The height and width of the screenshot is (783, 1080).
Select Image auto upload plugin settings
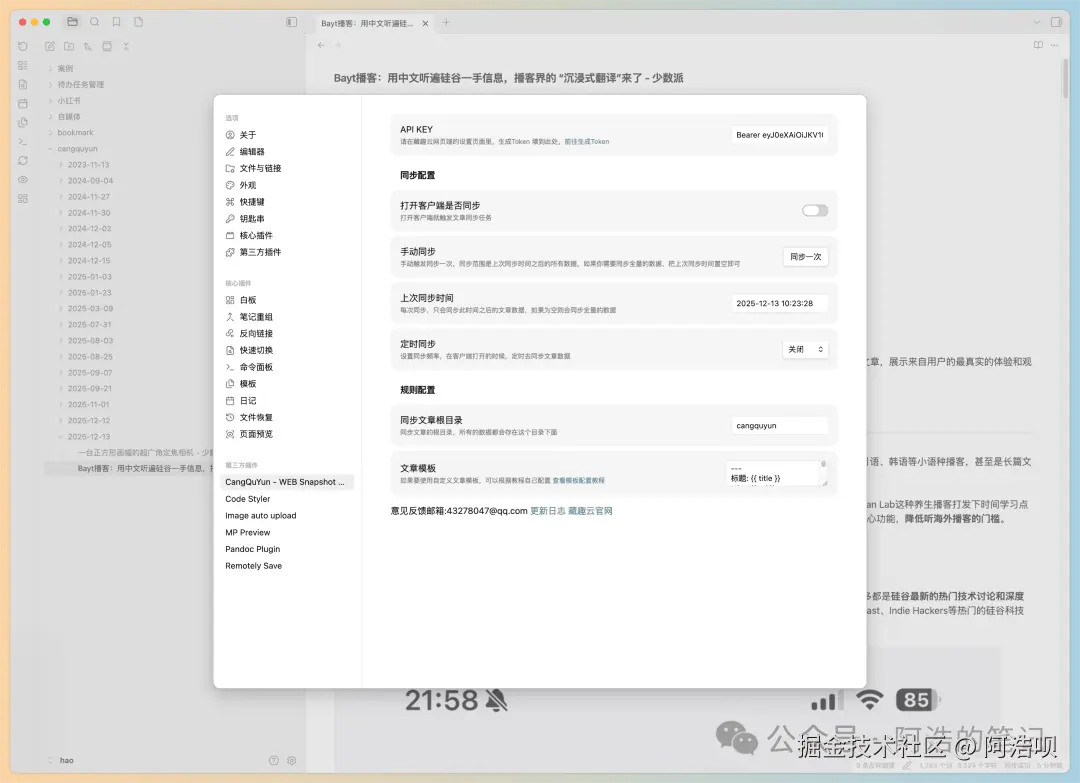[260, 515]
